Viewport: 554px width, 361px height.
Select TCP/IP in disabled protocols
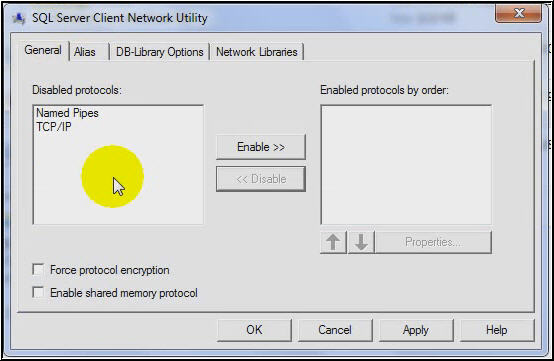[x=54, y=126]
